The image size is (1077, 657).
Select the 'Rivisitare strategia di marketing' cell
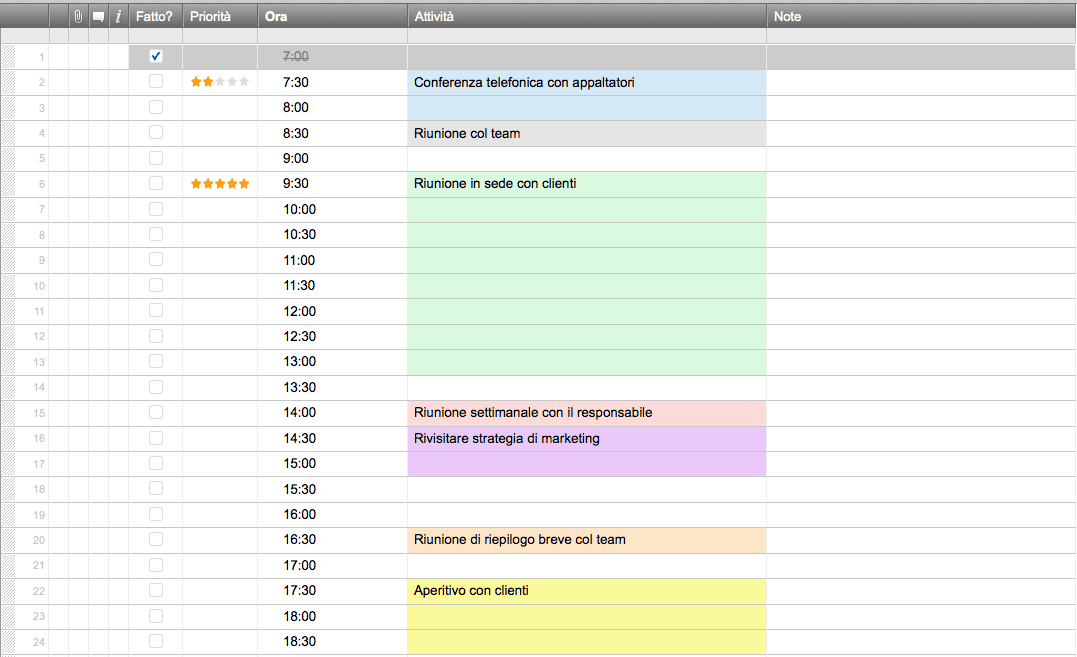click(x=587, y=439)
